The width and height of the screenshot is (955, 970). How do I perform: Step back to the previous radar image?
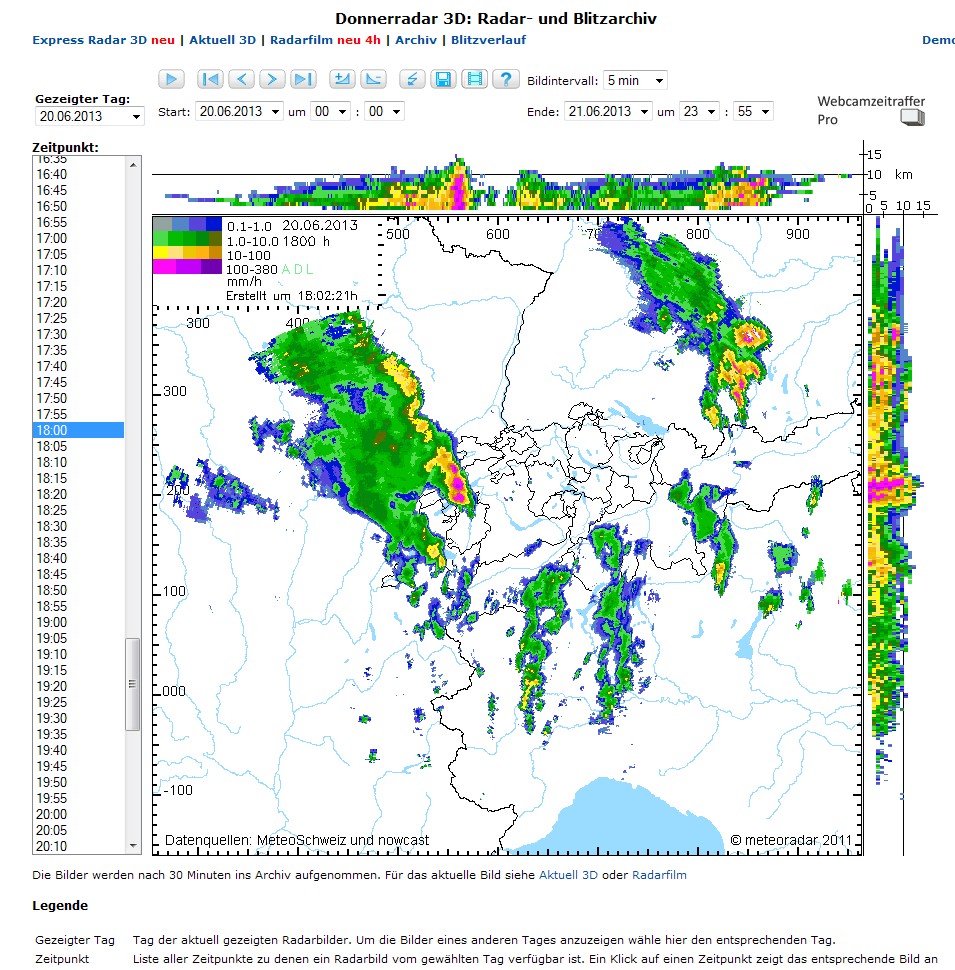pyautogui.click(x=241, y=79)
